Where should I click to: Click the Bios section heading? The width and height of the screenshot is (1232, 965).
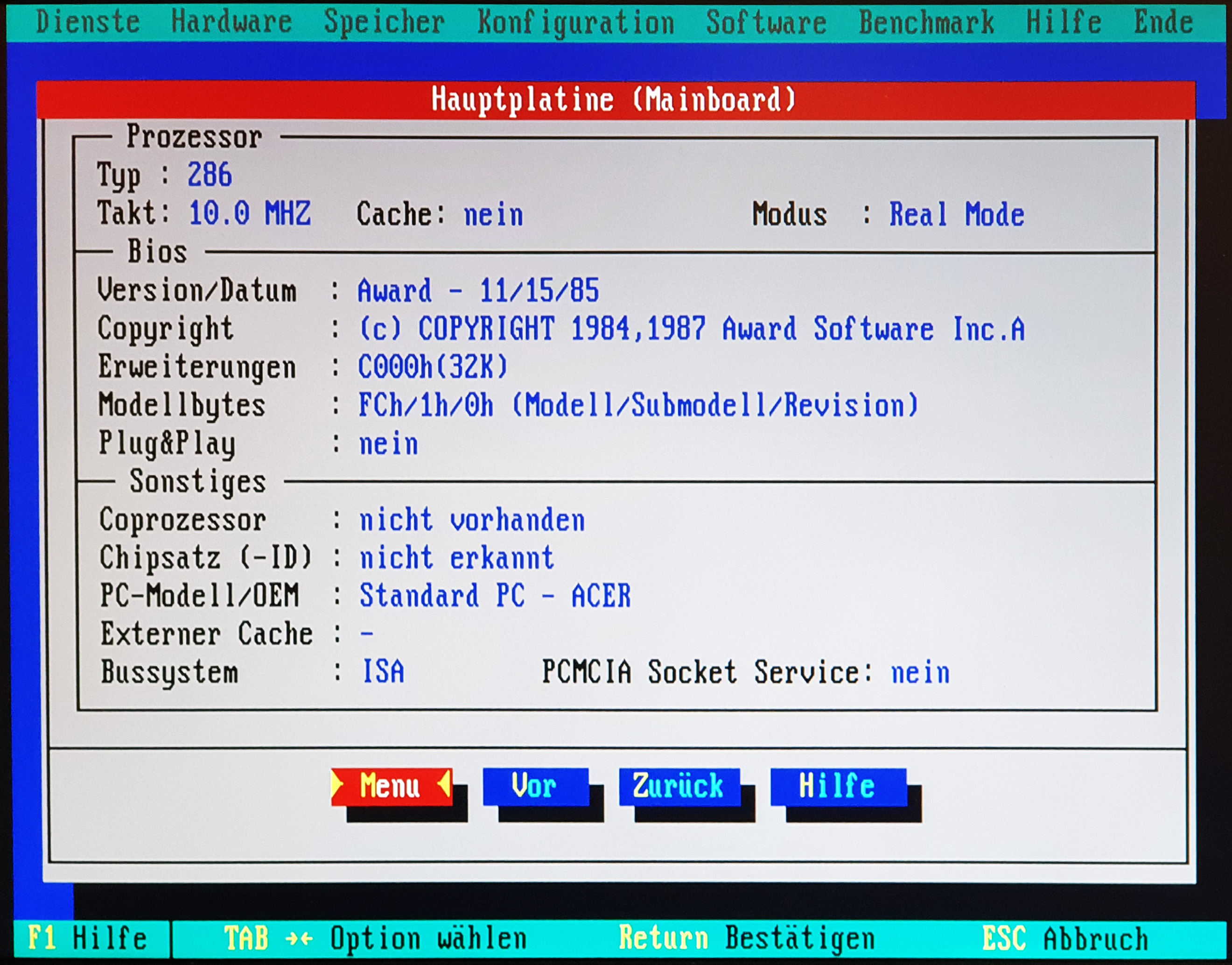(158, 252)
